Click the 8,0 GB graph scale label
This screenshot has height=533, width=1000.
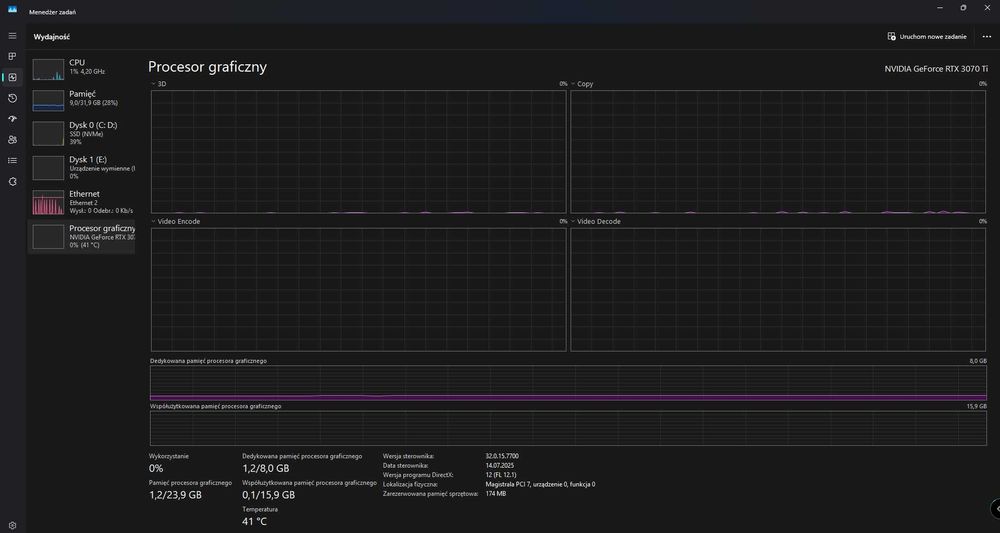coord(978,361)
